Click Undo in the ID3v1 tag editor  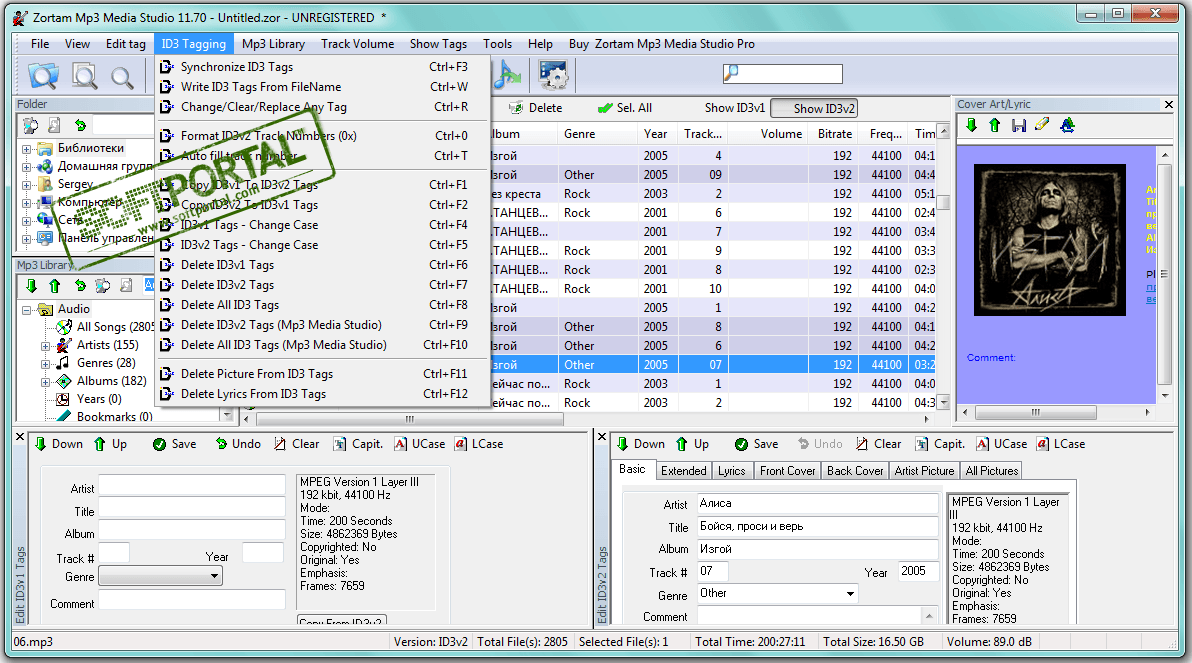coord(238,444)
